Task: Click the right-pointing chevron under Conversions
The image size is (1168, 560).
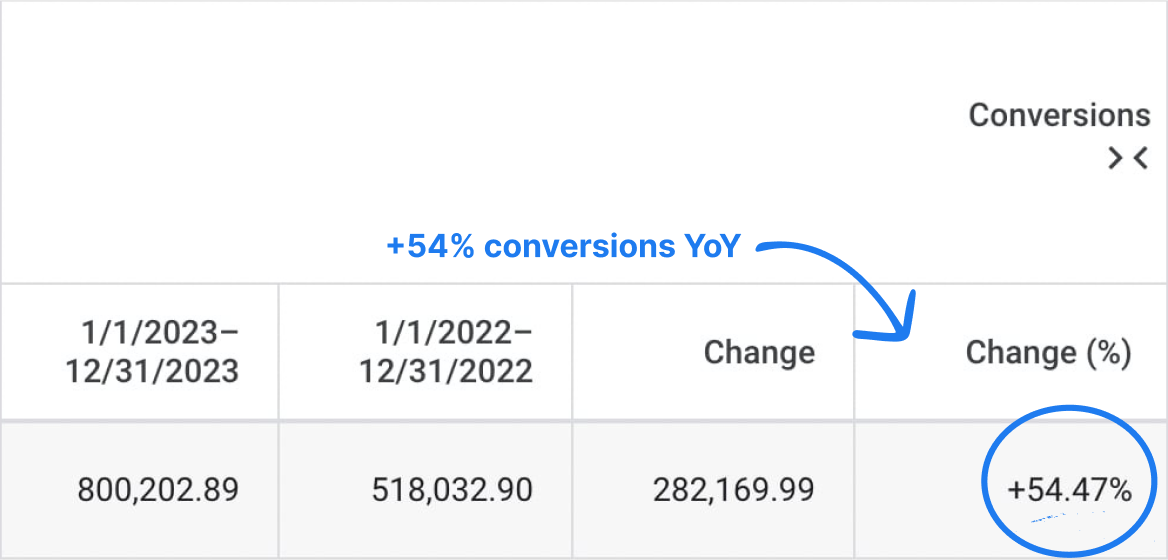Action: (1115, 158)
